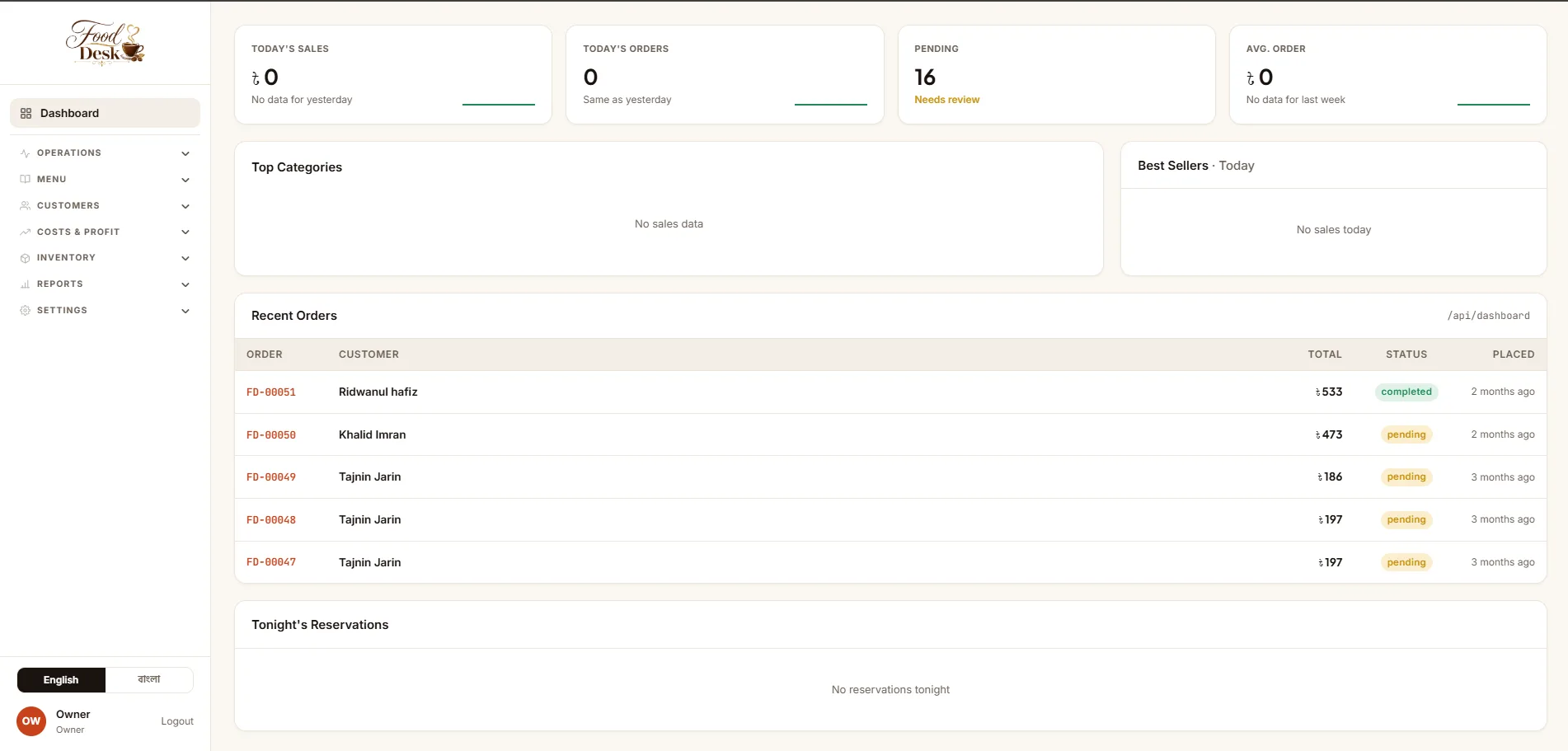Click the Dashboard grid icon
This screenshot has height=751, width=1568.
tap(26, 113)
